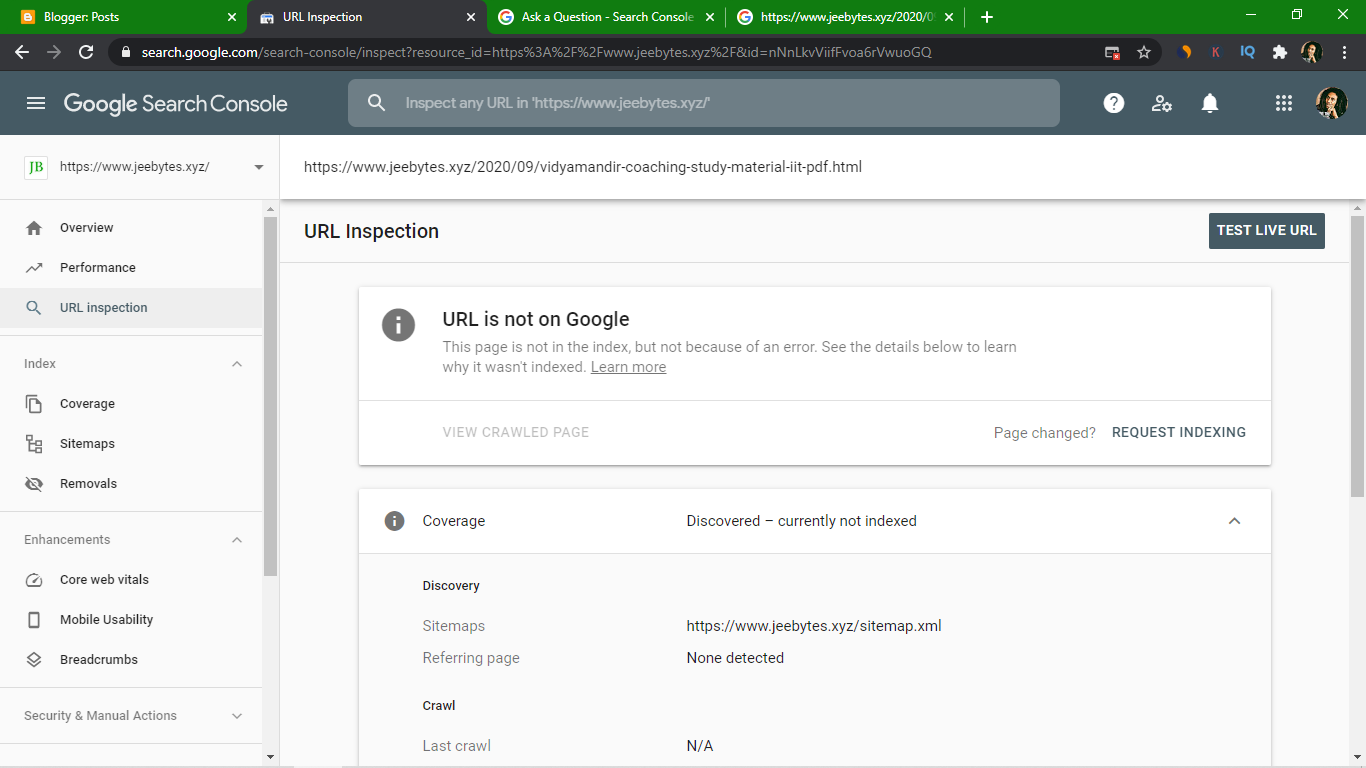This screenshot has width=1366, height=768.
Task: Open the Google apps grid
Action: pos(1283,103)
